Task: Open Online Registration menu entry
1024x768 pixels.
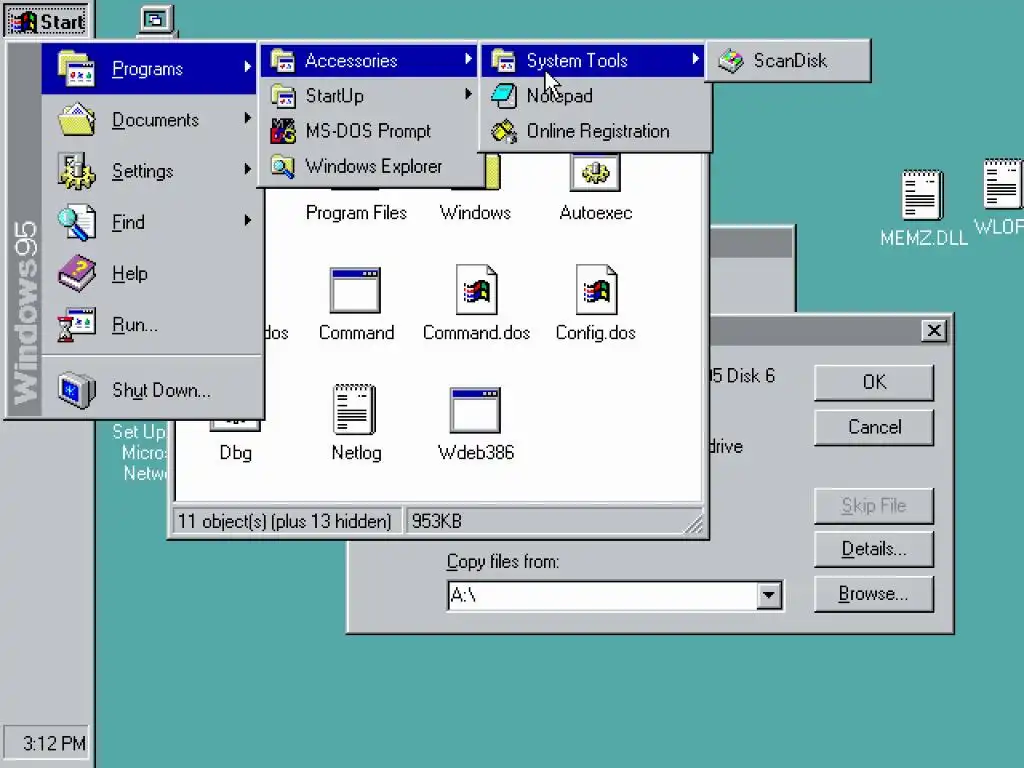Action: point(596,131)
